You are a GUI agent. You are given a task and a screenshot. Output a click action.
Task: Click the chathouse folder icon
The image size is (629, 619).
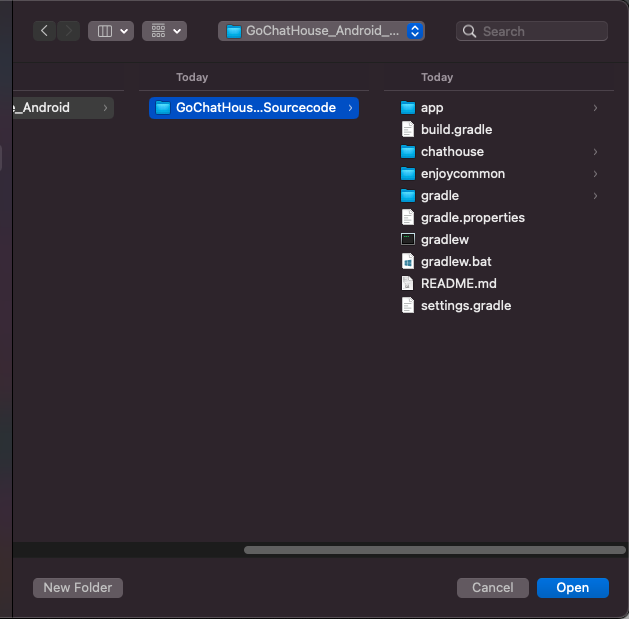click(x=407, y=152)
